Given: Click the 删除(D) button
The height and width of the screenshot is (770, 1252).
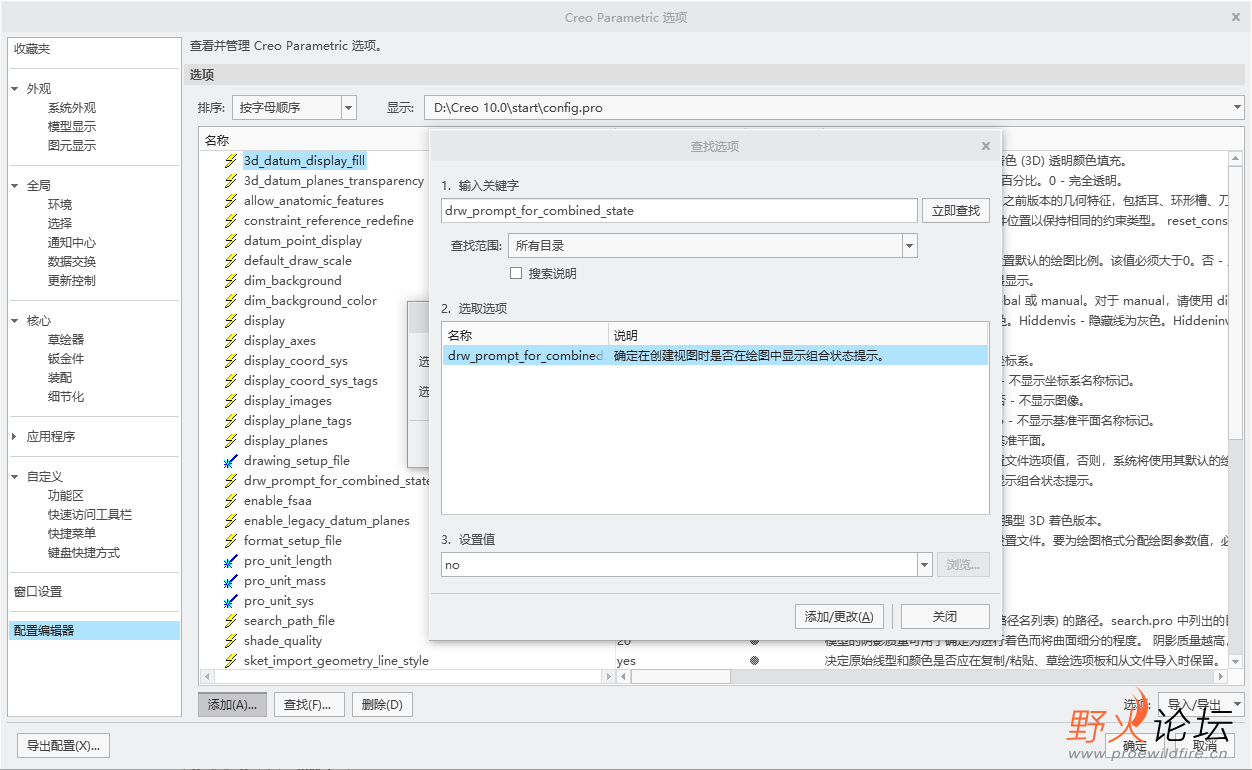Looking at the screenshot, I should pos(381,705).
